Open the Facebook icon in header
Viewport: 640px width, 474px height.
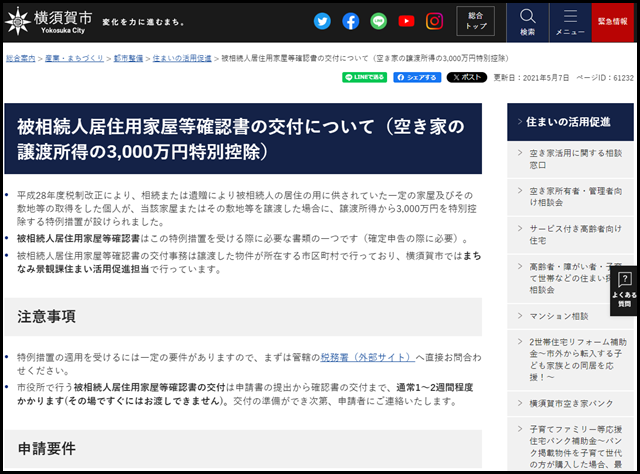coord(350,21)
